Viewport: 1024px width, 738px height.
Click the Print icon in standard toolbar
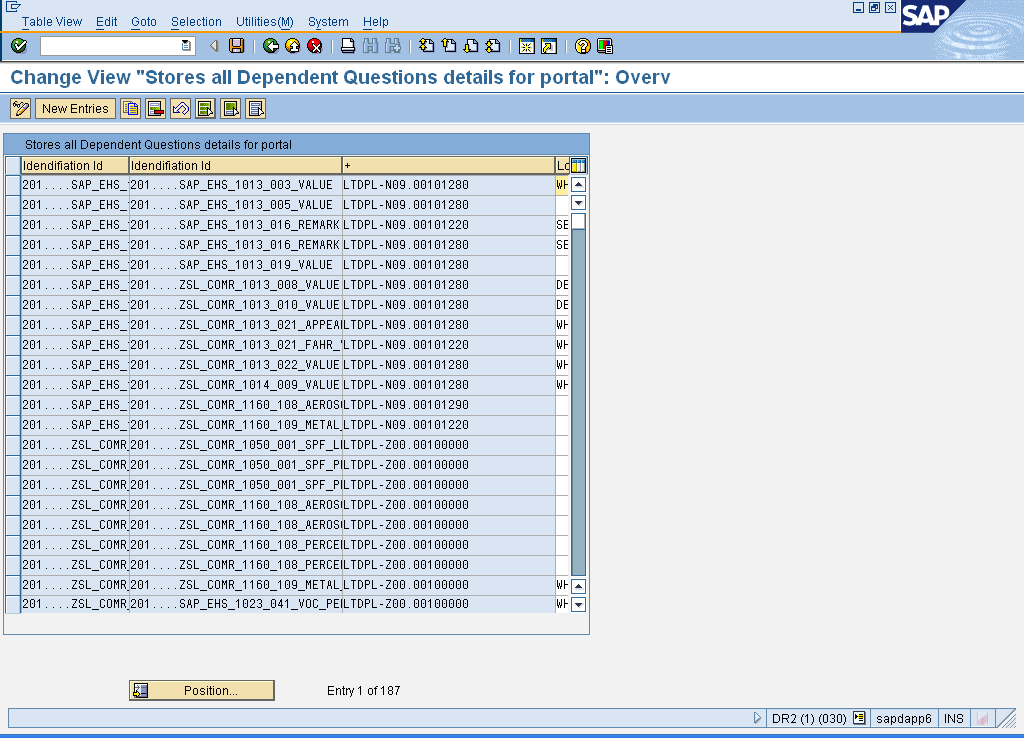(348, 46)
